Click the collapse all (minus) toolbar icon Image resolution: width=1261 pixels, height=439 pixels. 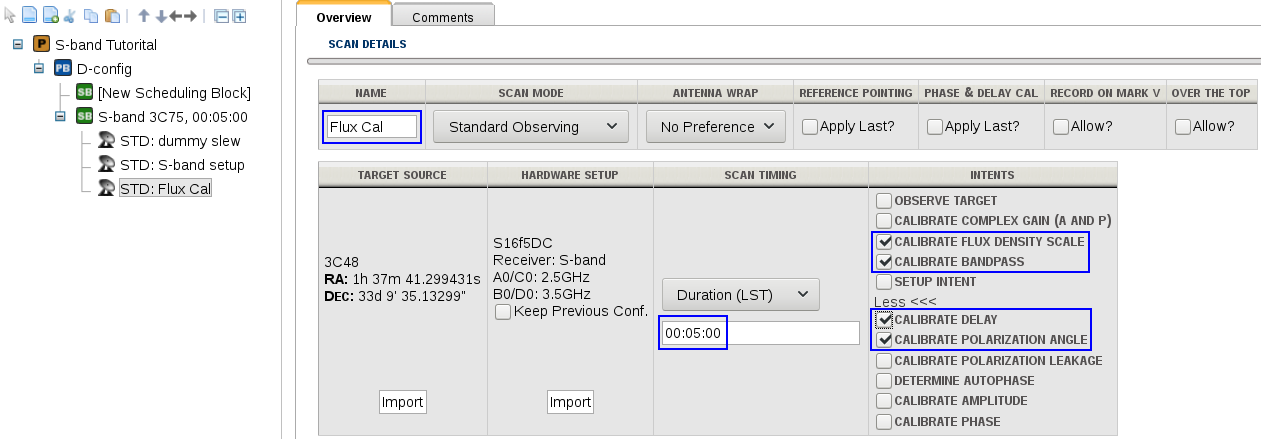click(x=222, y=16)
